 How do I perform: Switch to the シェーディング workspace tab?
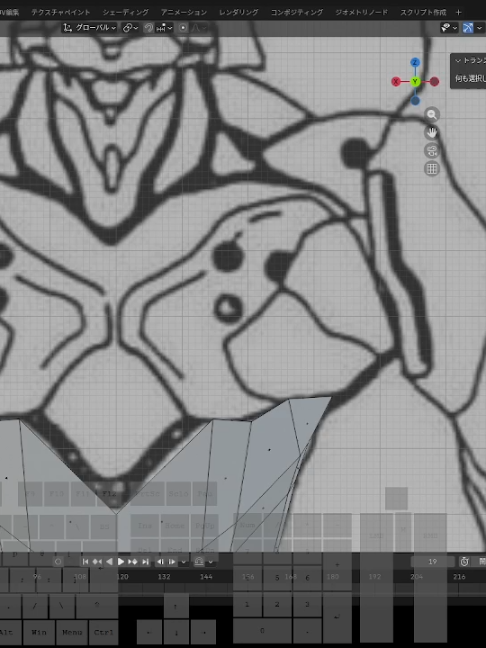[x=126, y=12]
